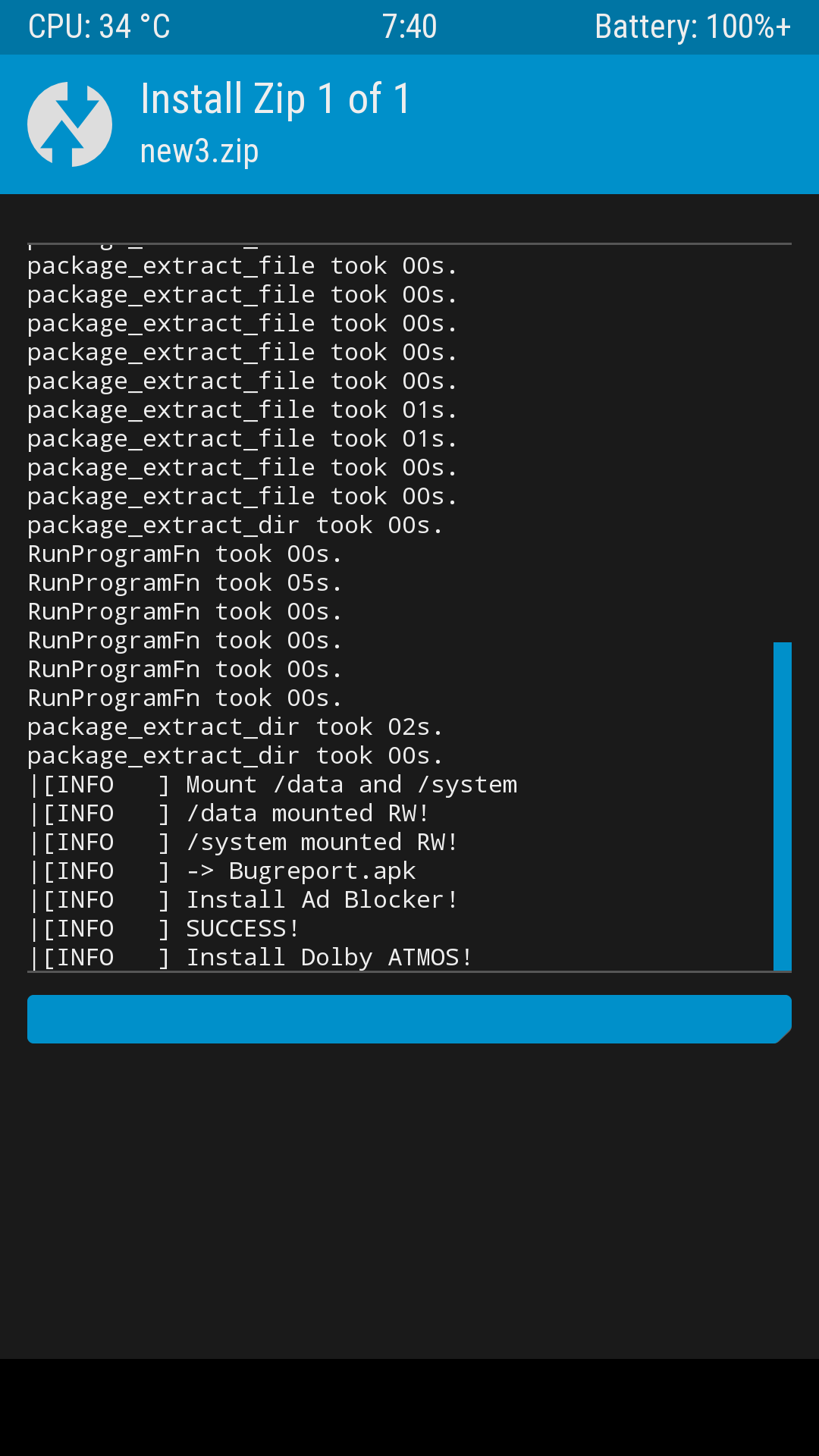Click the blue console scrollbar thumb
Image resolution: width=819 pixels, height=1456 pixels.
[x=782, y=805]
